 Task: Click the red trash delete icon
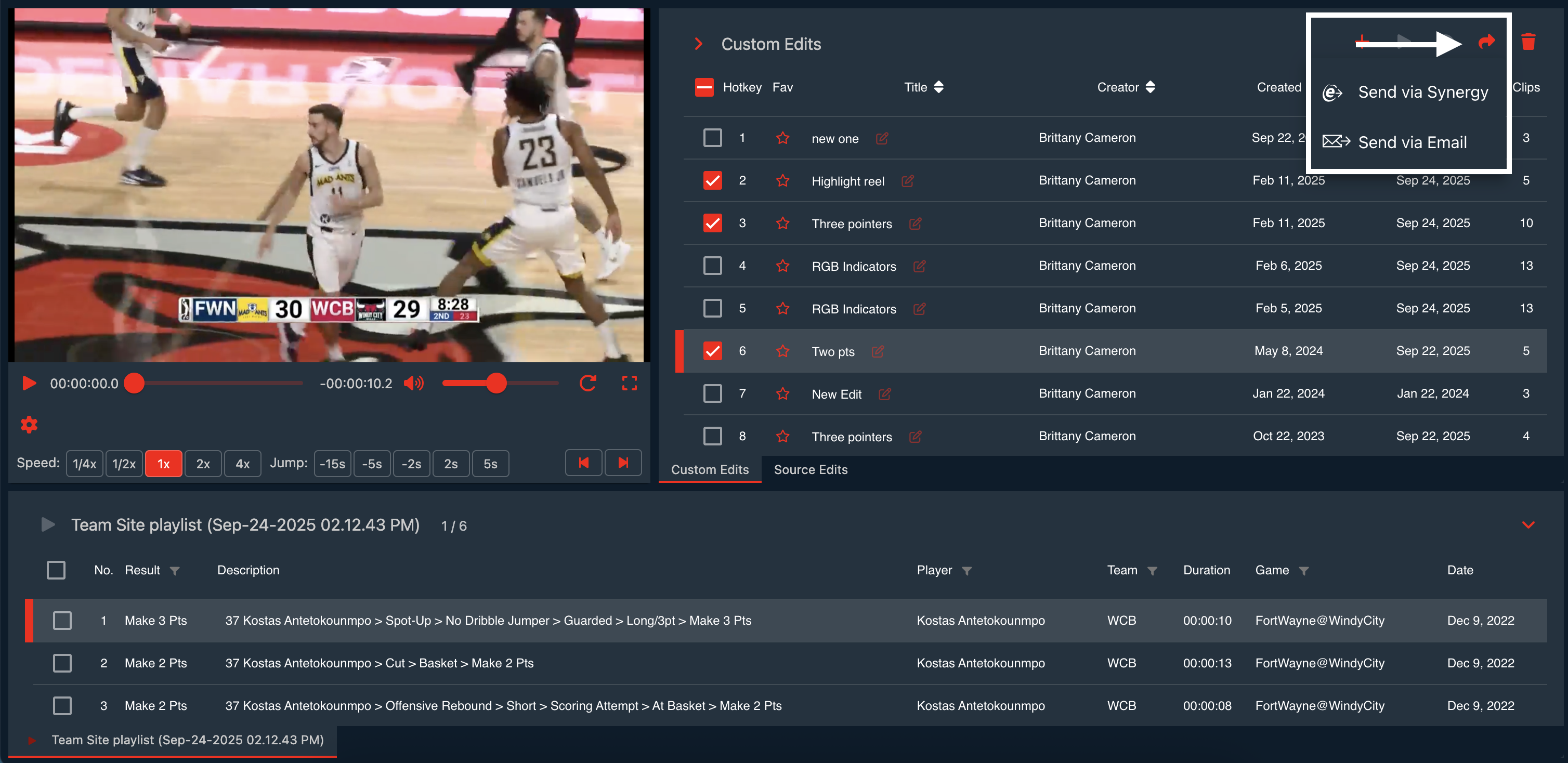click(x=1528, y=42)
